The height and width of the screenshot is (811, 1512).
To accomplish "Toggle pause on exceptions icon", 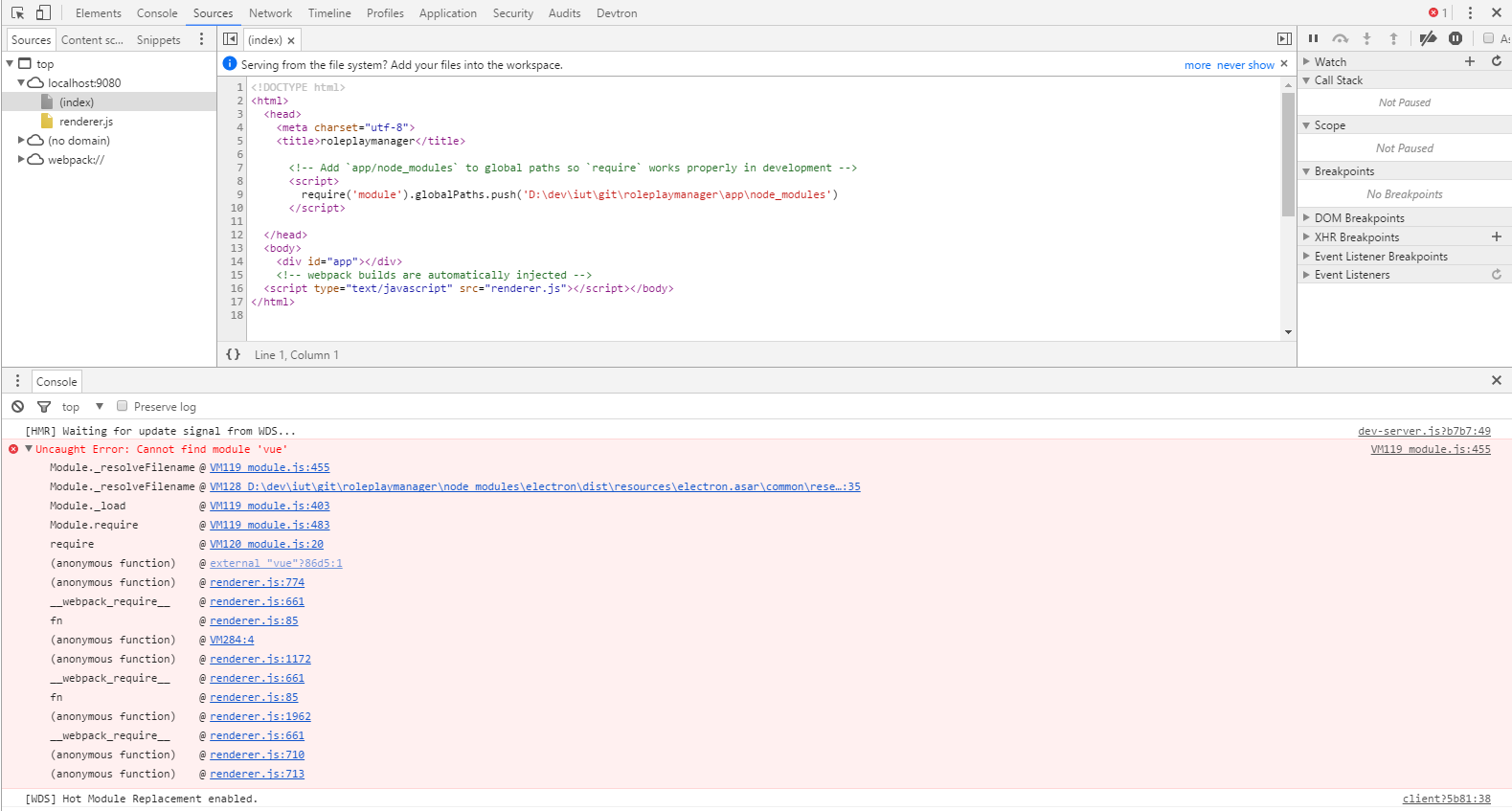I will tap(1456, 39).
